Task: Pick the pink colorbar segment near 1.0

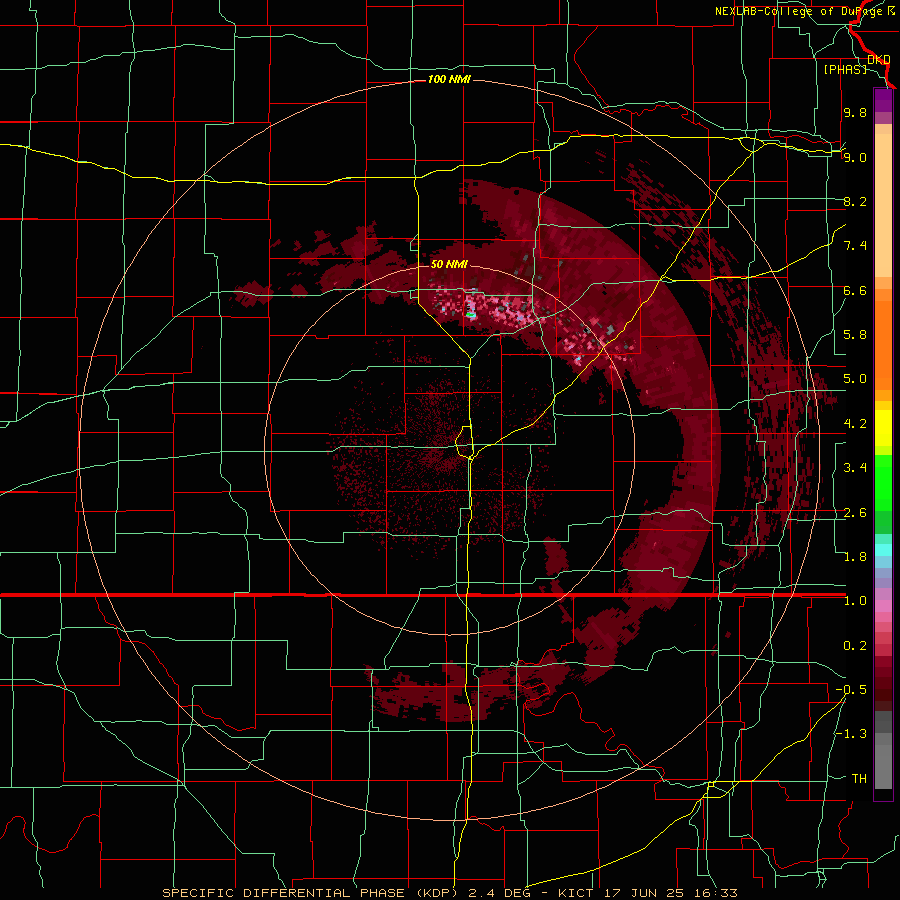Action: pyautogui.click(x=883, y=606)
